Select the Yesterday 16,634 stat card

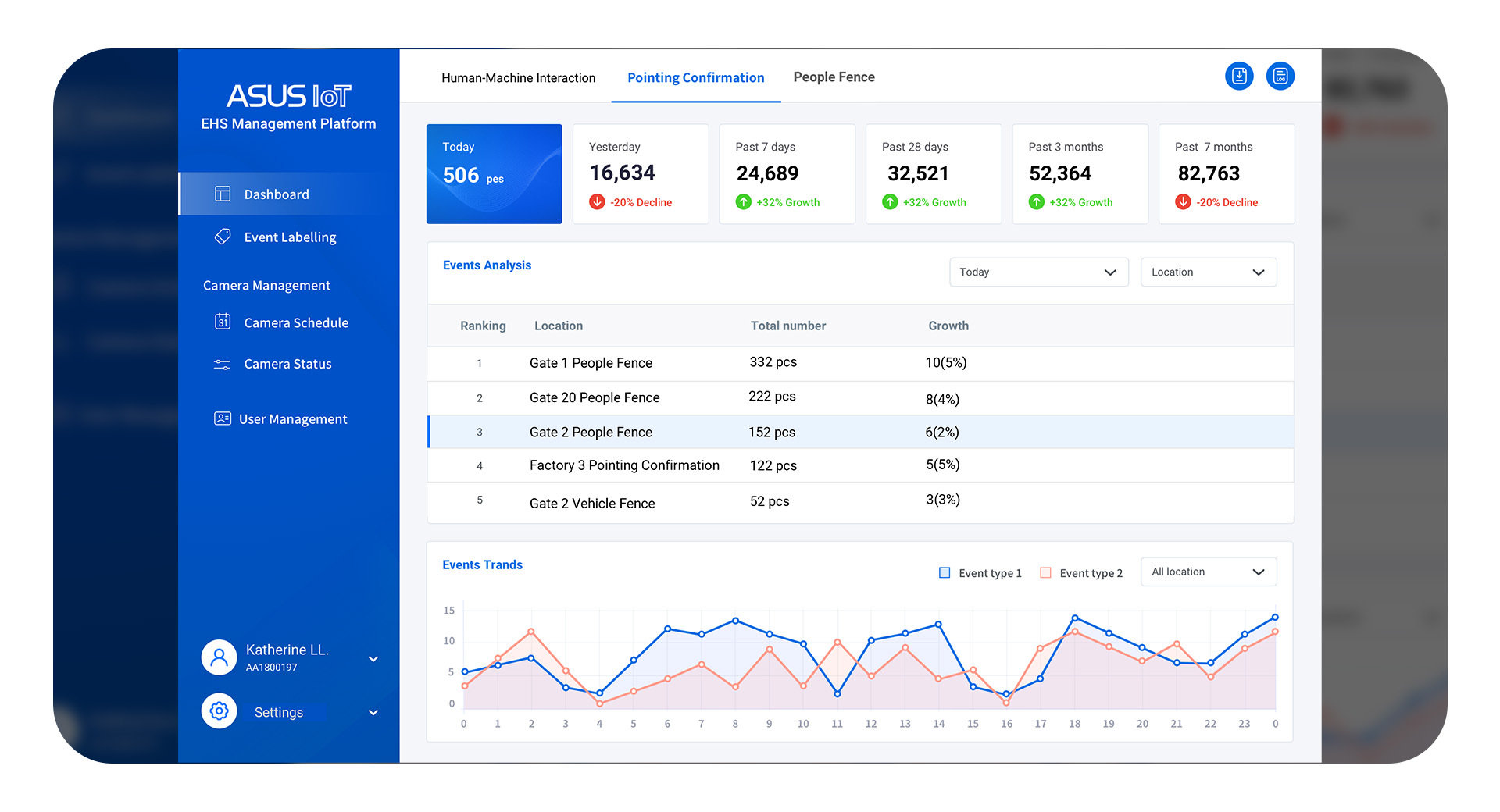pos(641,174)
